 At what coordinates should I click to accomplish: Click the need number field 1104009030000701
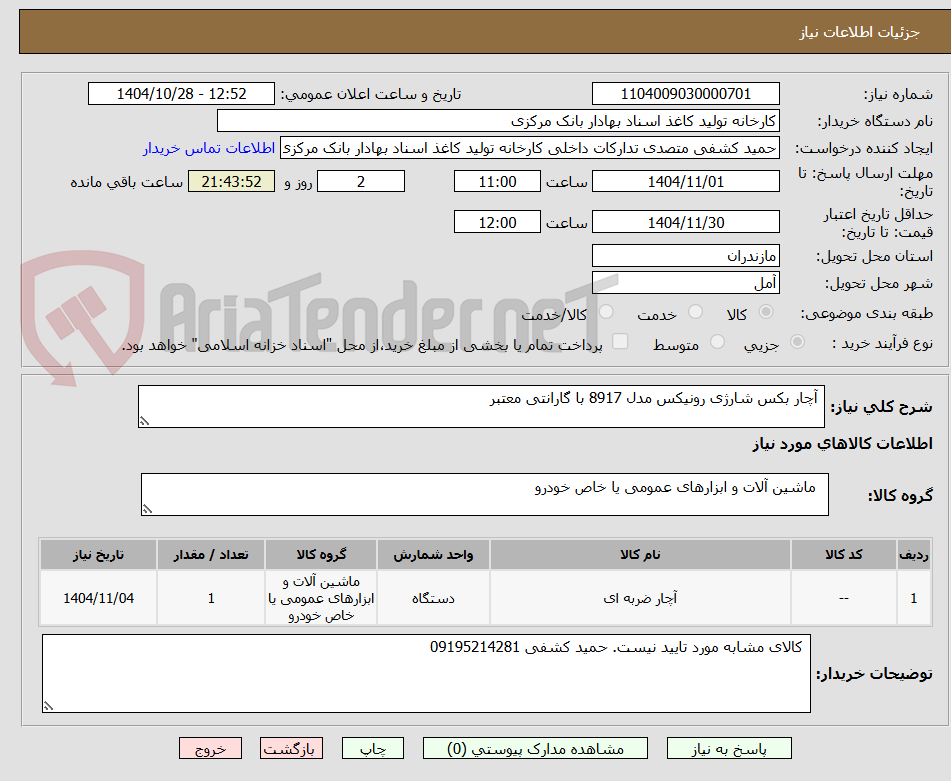685,94
